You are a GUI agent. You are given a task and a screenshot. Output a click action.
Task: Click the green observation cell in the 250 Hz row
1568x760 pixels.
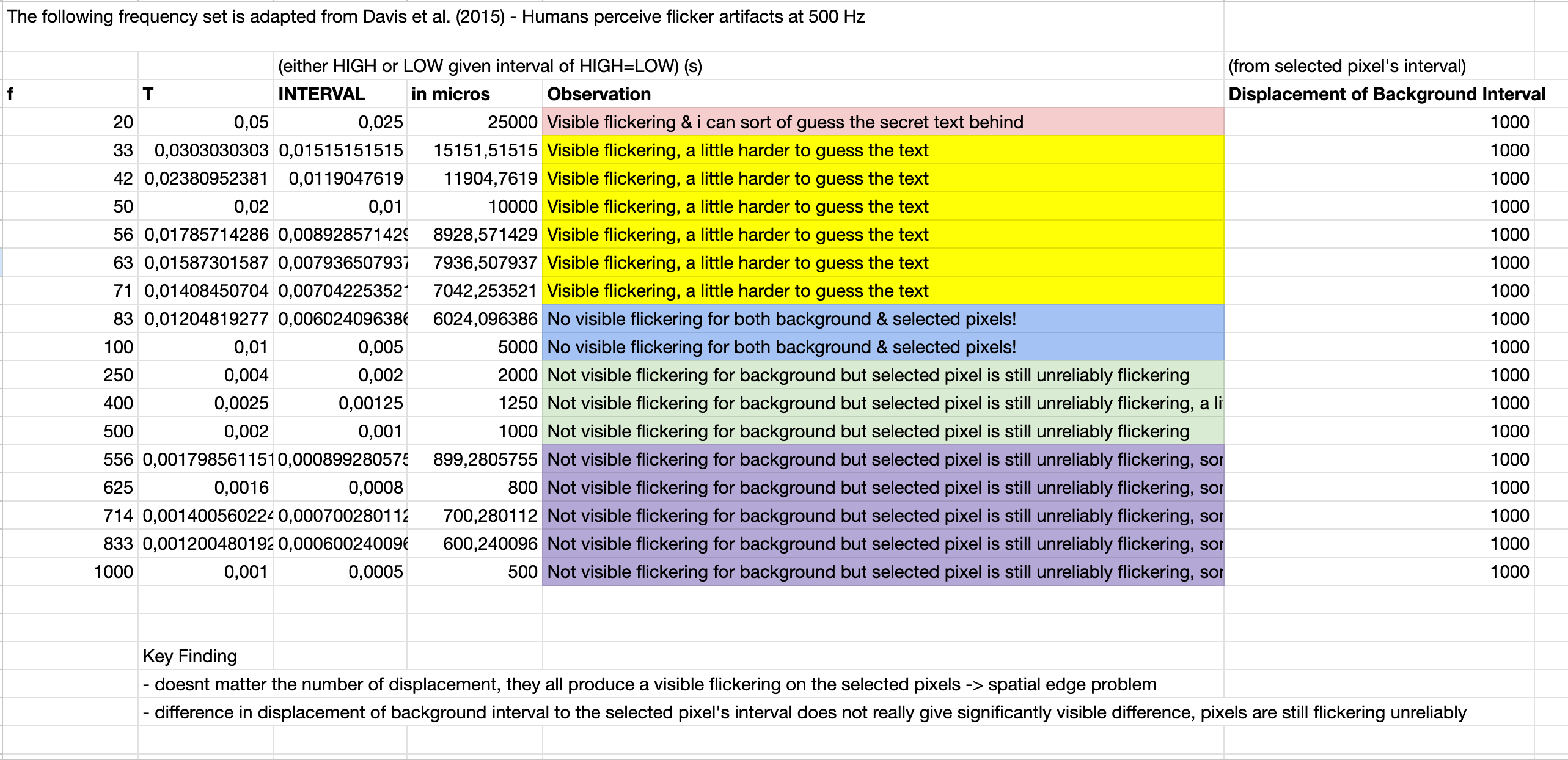point(883,375)
